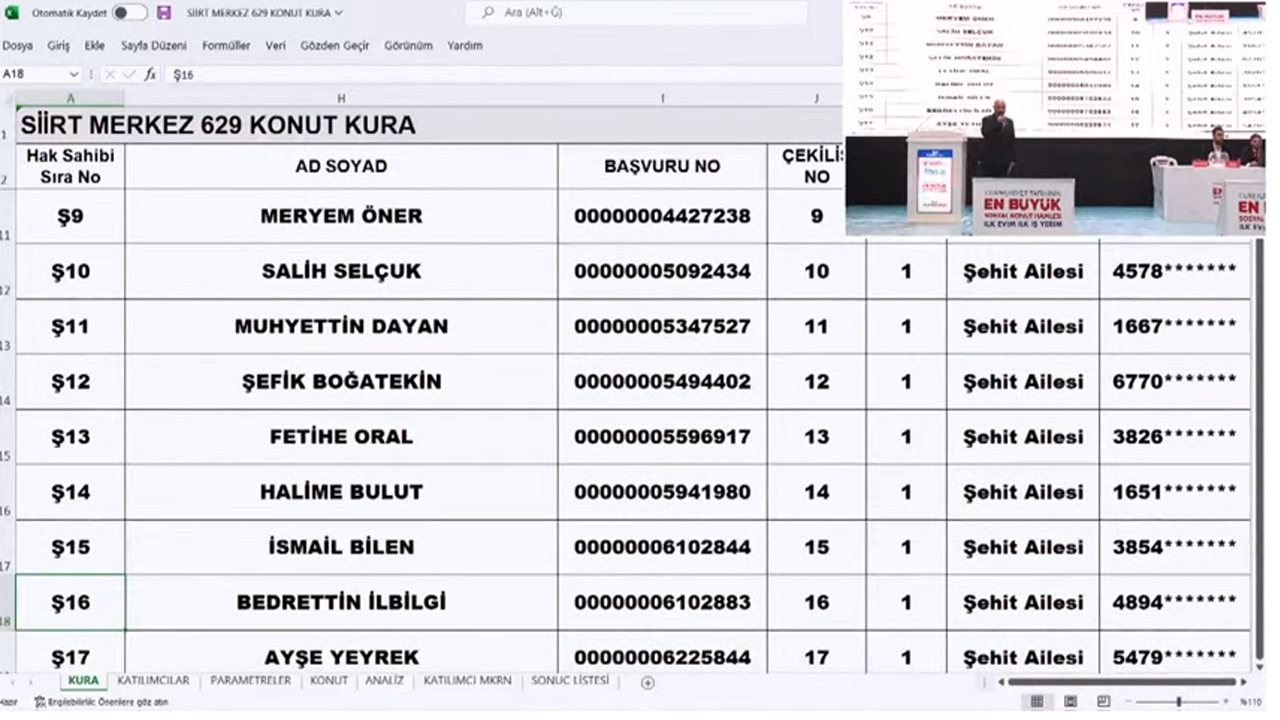1280x720 pixels.
Task: Open the Formüller ribbon menu
Action: pos(226,45)
